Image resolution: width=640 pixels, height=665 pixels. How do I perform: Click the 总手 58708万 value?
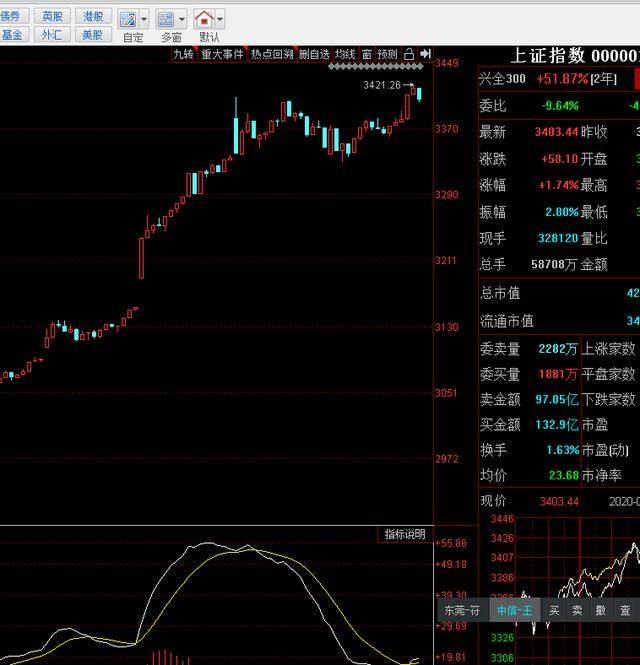(x=554, y=264)
